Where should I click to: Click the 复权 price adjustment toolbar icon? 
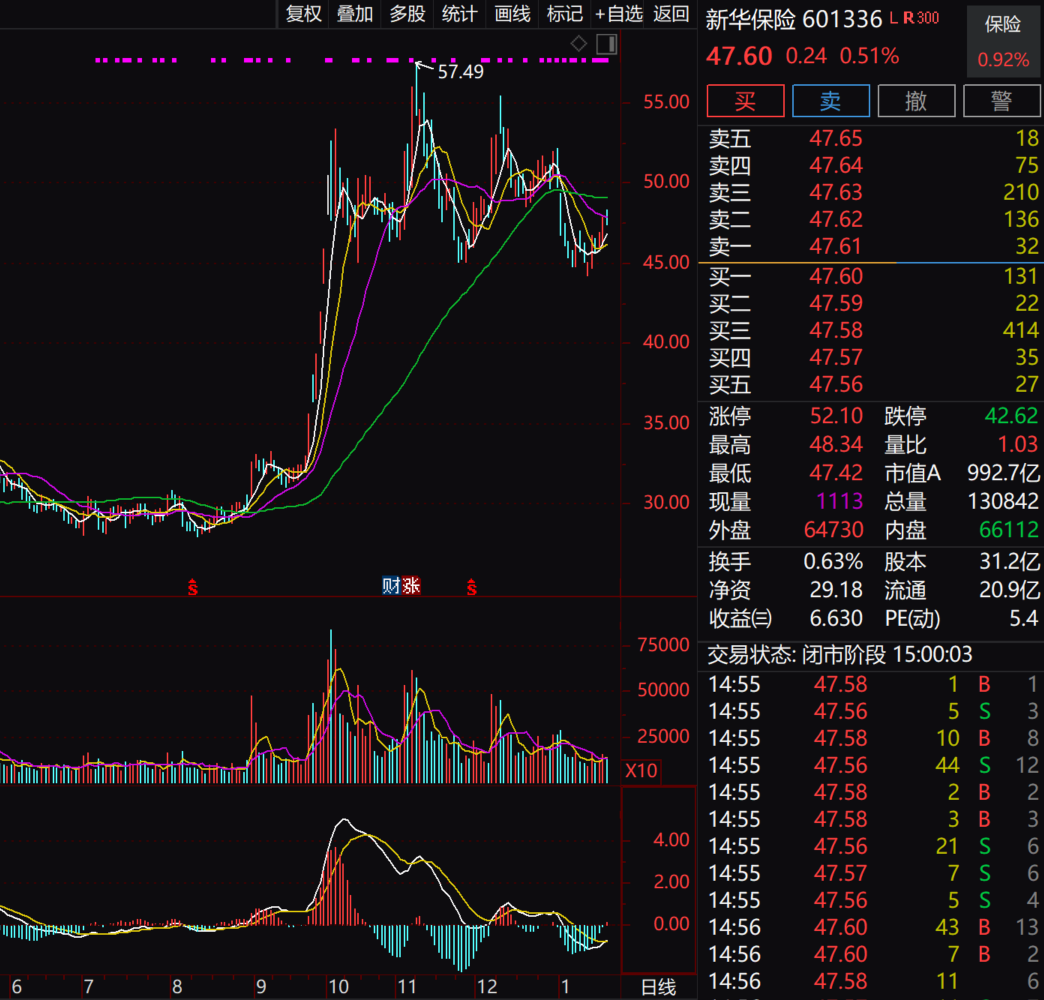point(302,15)
